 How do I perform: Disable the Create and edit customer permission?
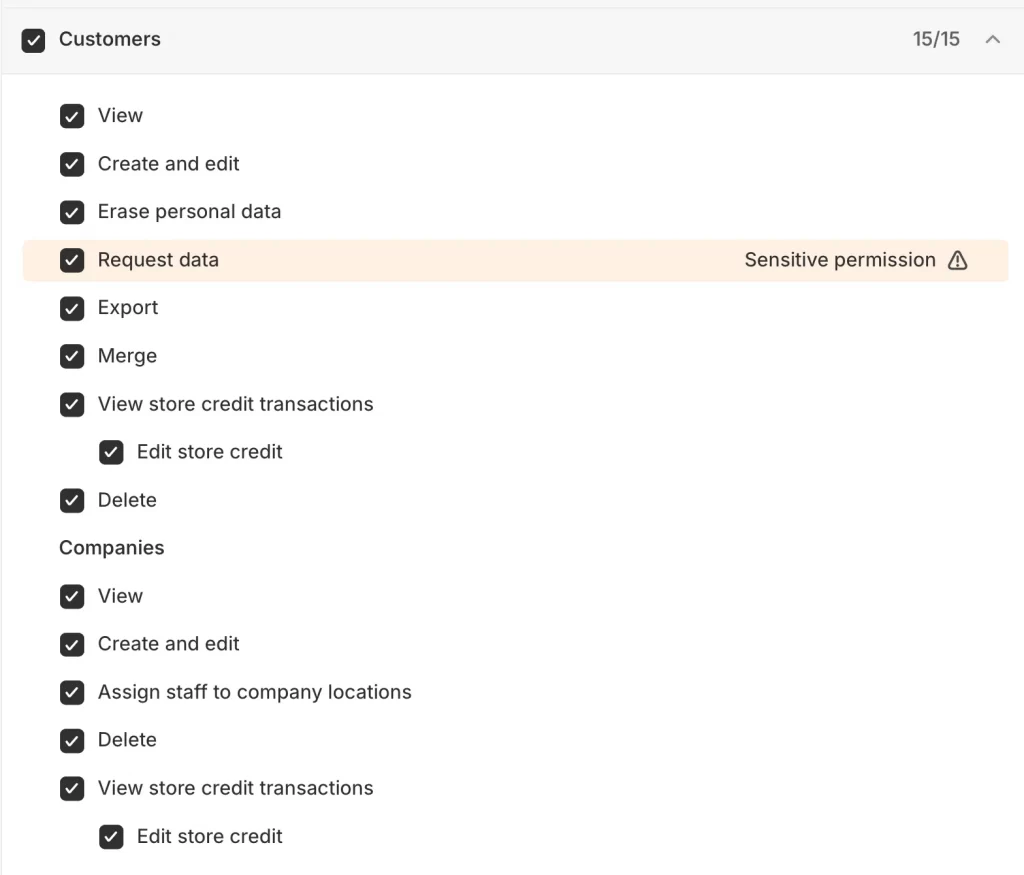click(72, 164)
